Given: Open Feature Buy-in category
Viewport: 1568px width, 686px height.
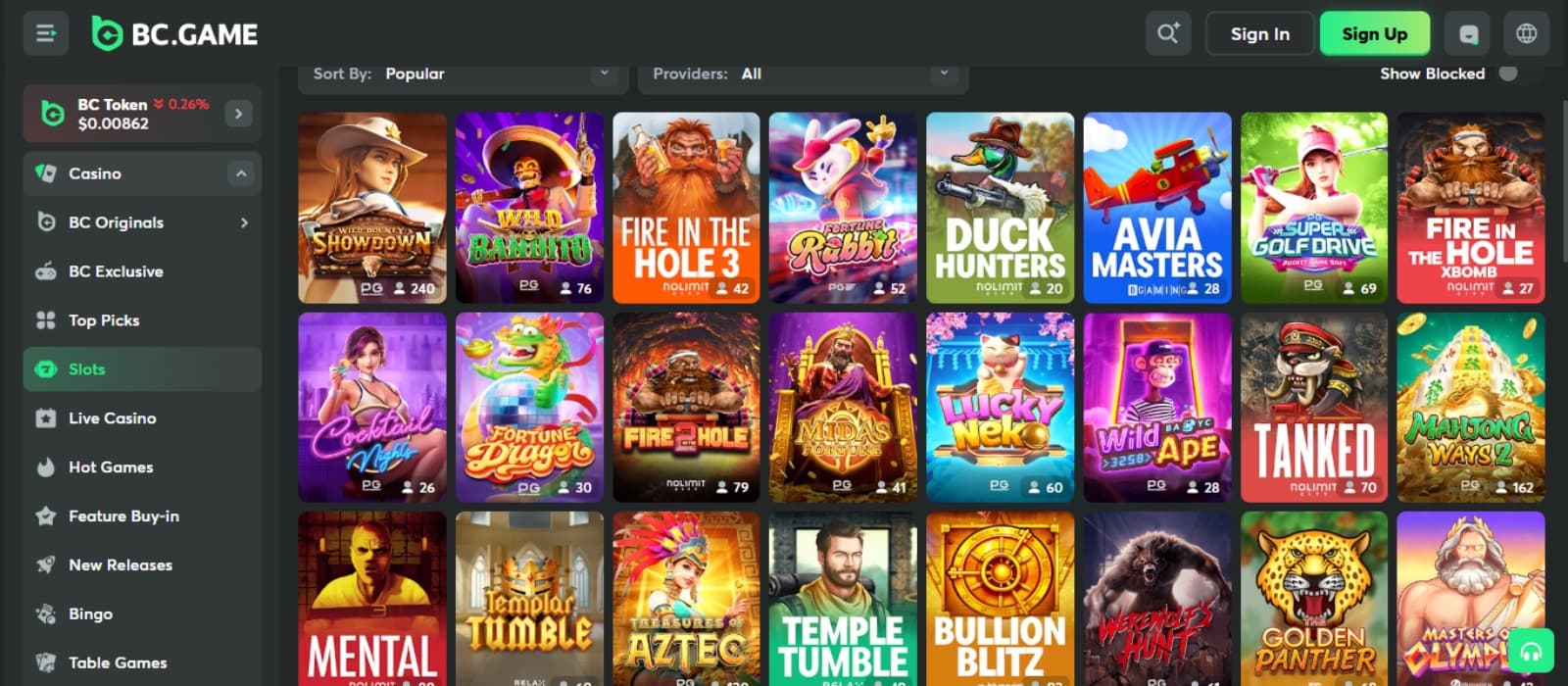Looking at the screenshot, I should 142,516.
